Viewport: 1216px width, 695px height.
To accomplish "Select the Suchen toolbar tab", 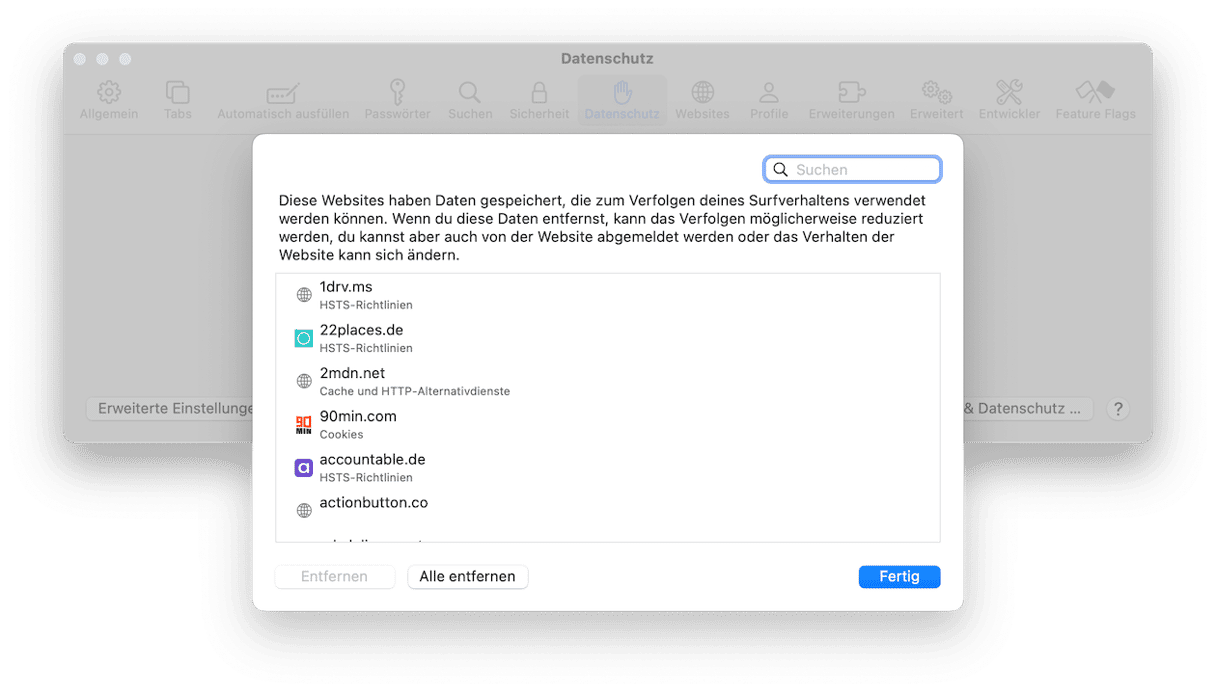I will (x=470, y=101).
